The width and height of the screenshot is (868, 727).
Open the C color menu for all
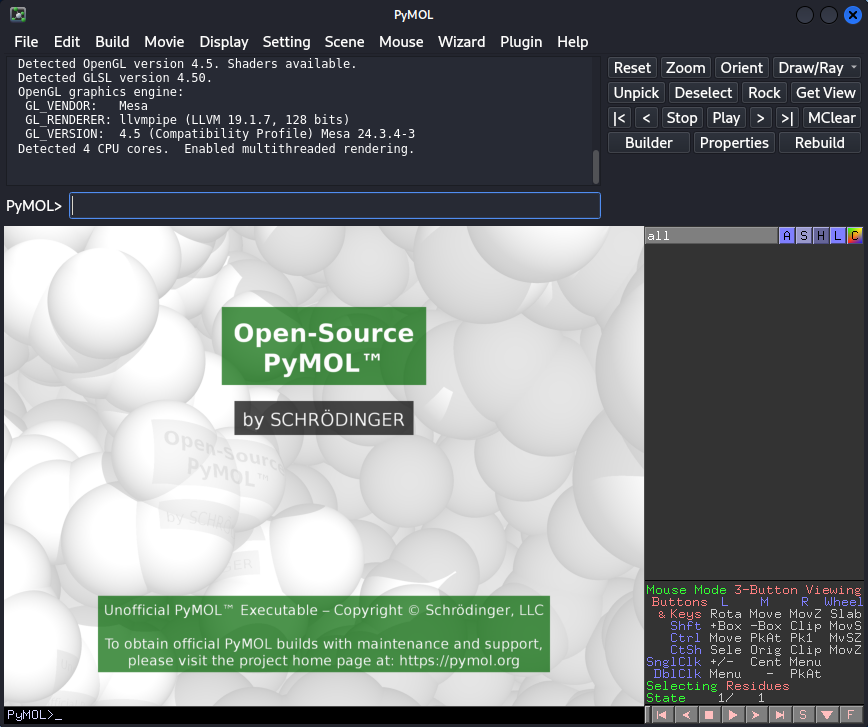(x=854, y=236)
